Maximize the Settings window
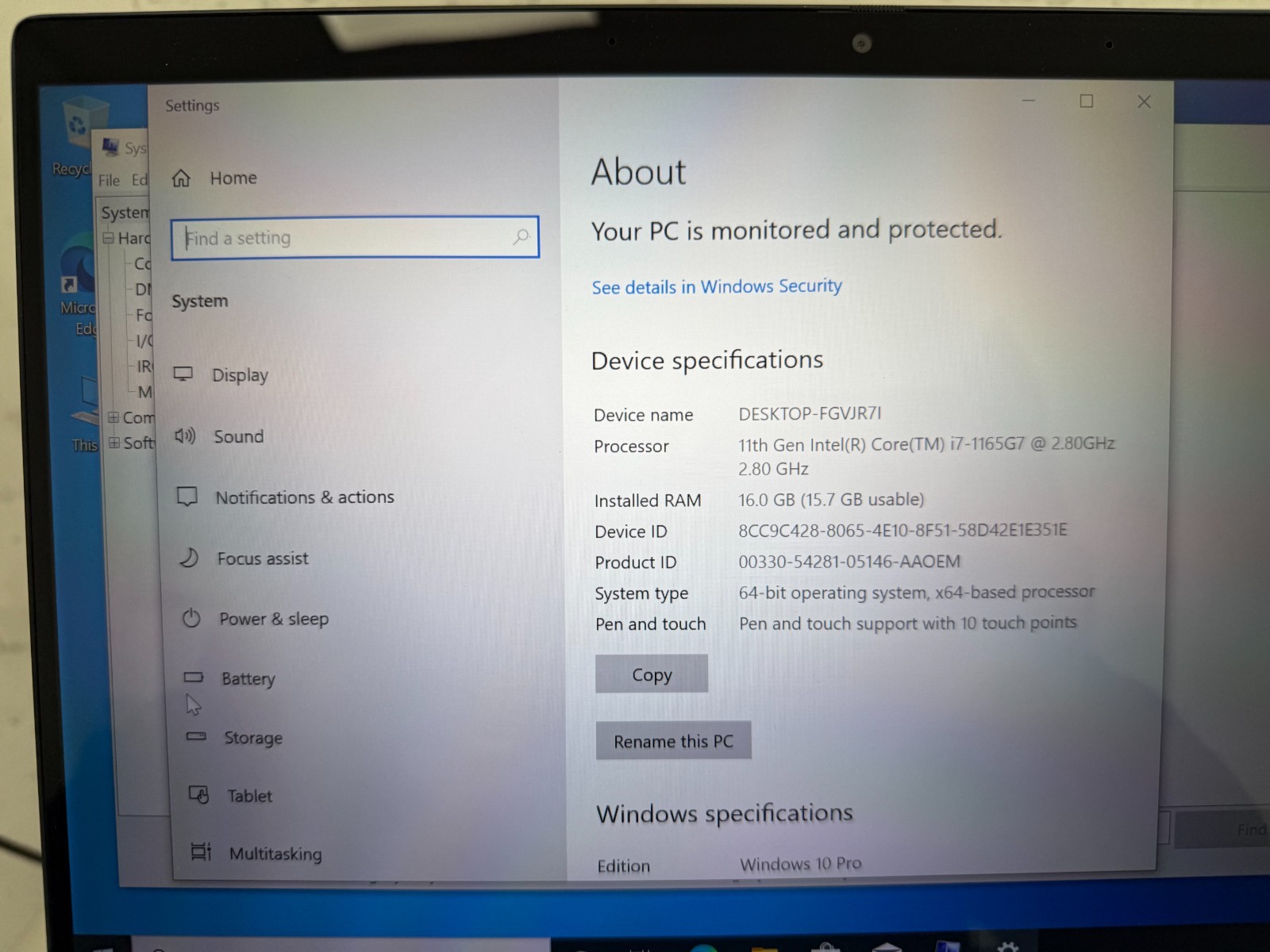Viewport: 1270px width, 952px height. click(x=1086, y=101)
